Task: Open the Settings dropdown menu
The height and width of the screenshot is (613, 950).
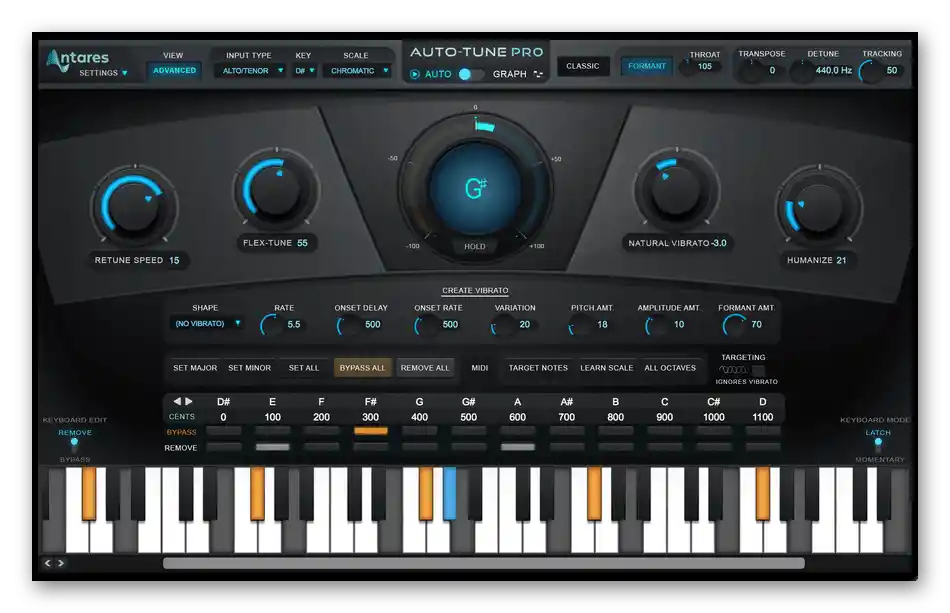Action: tap(104, 73)
